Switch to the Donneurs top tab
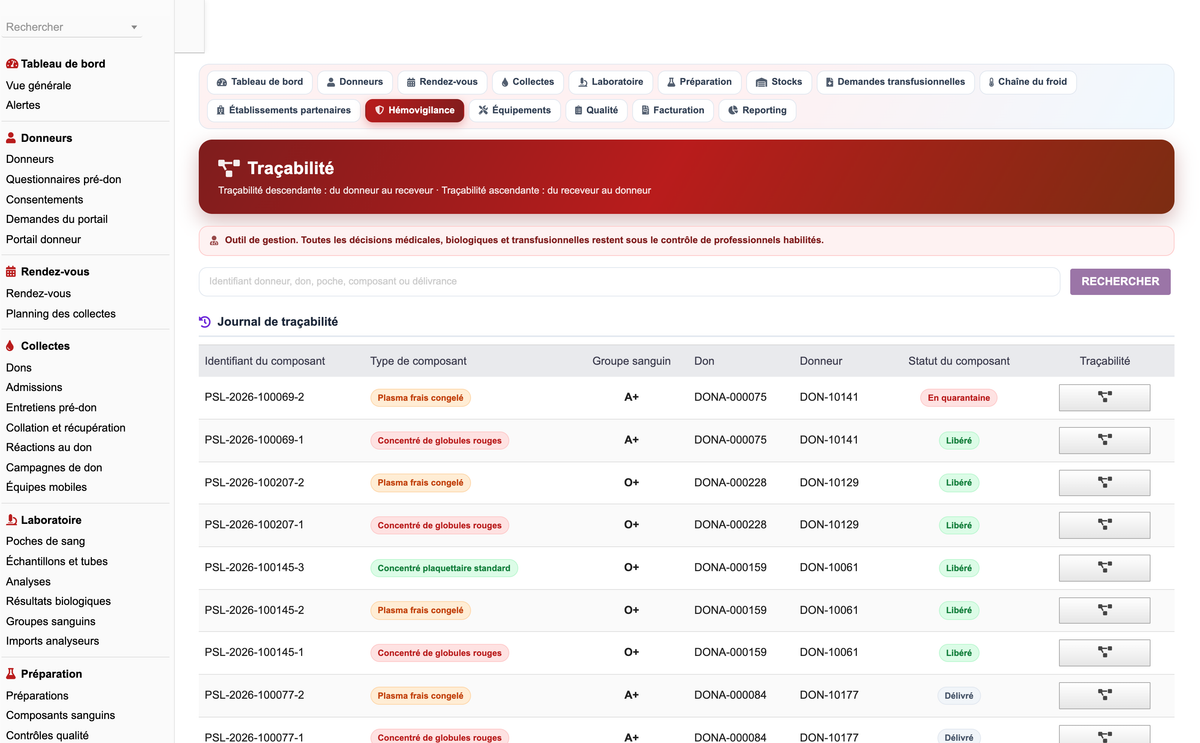Screen dimensions: 1200x743 (x=355, y=82)
